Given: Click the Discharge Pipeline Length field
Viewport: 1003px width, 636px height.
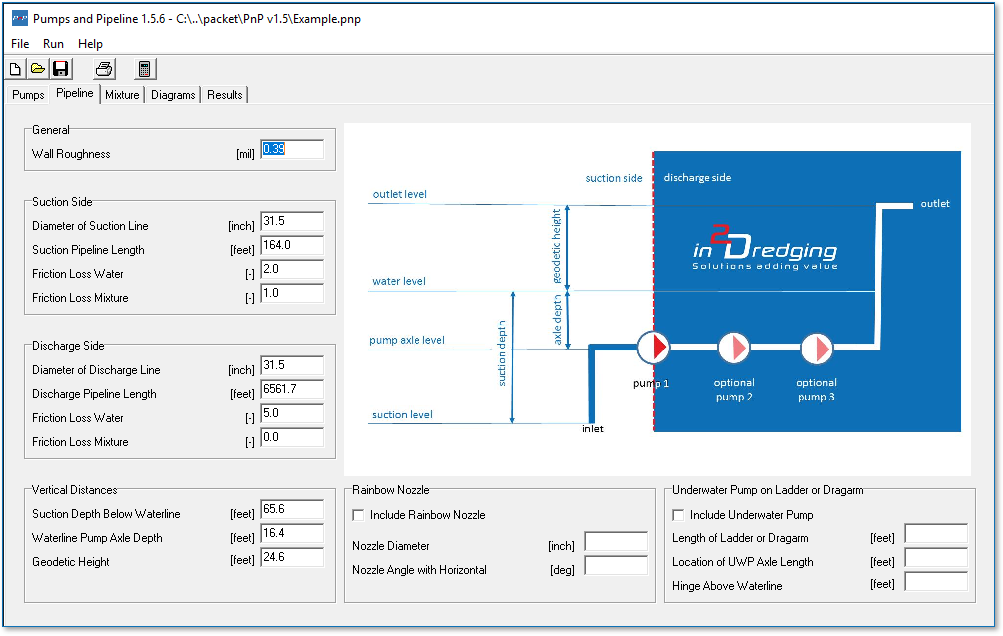Looking at the screenshot, I should [x=292, y=390].
